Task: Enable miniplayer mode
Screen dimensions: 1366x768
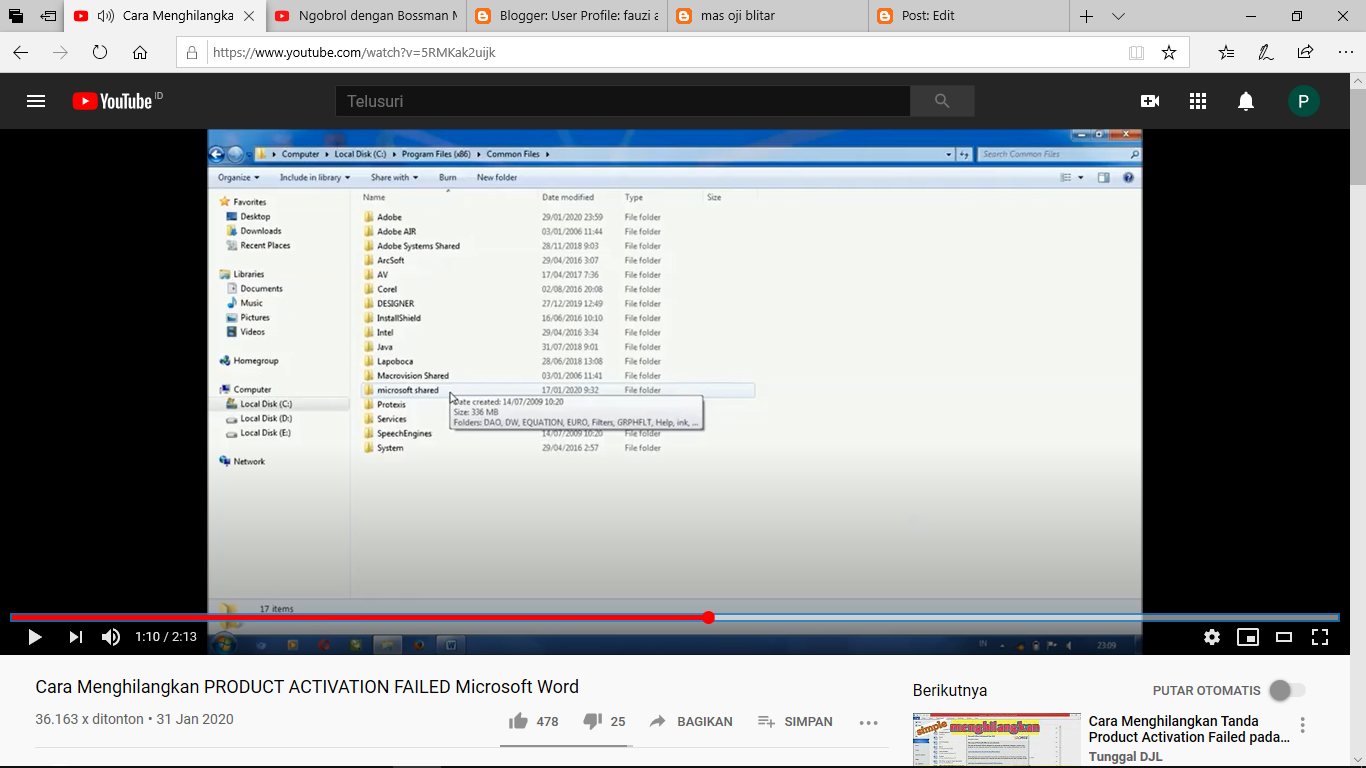Action: (1248, 637)
